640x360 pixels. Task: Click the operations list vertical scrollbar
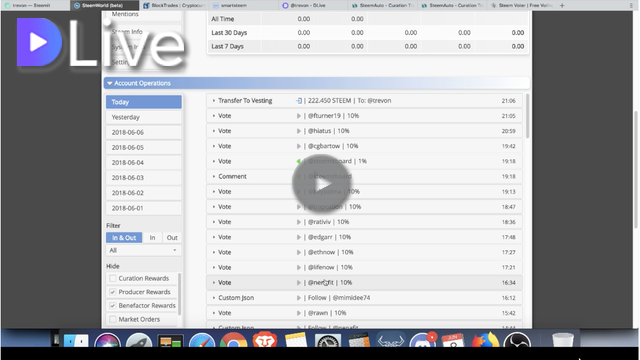[527, 116]
